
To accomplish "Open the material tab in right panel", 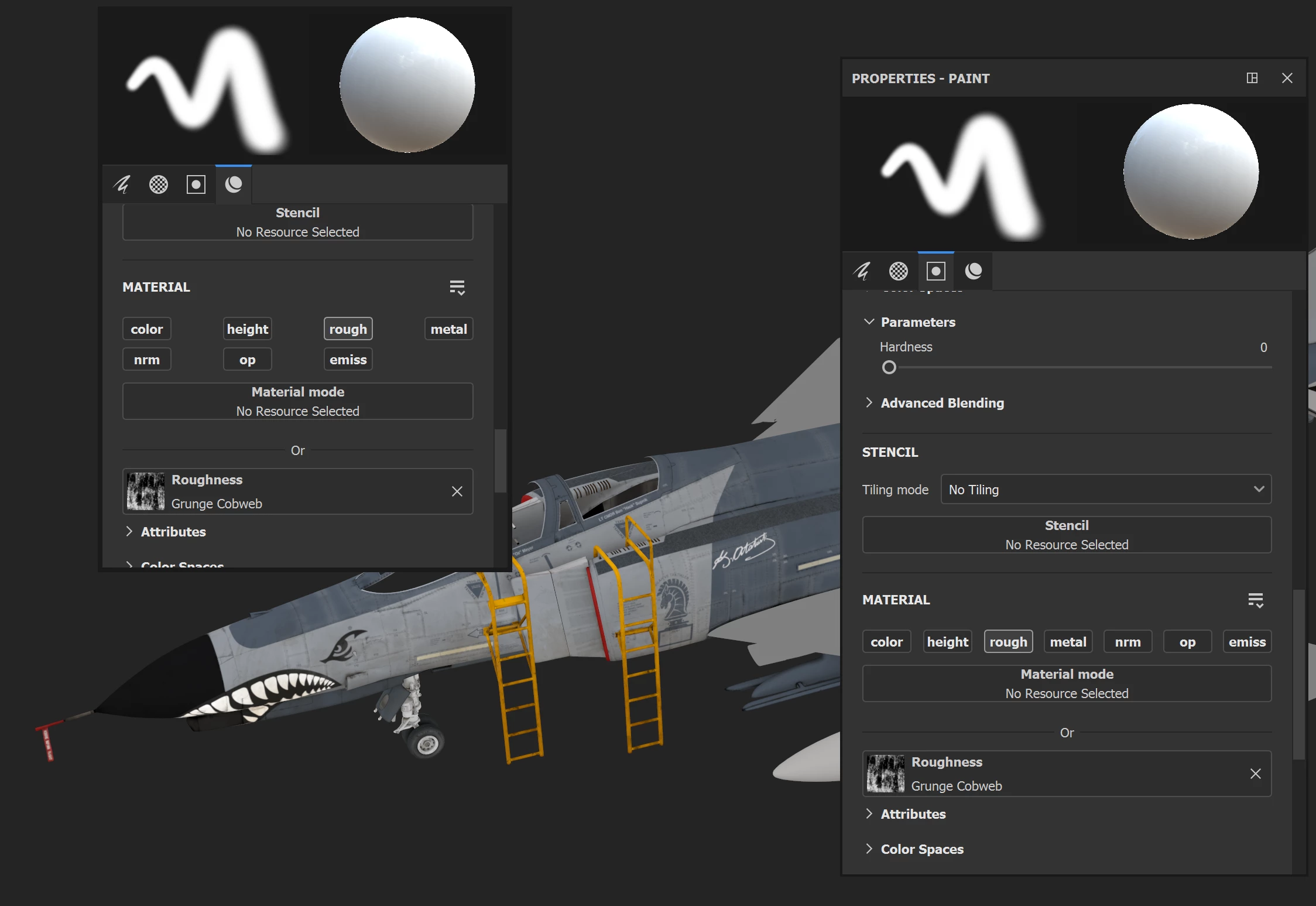I will [x=973, y=271].
